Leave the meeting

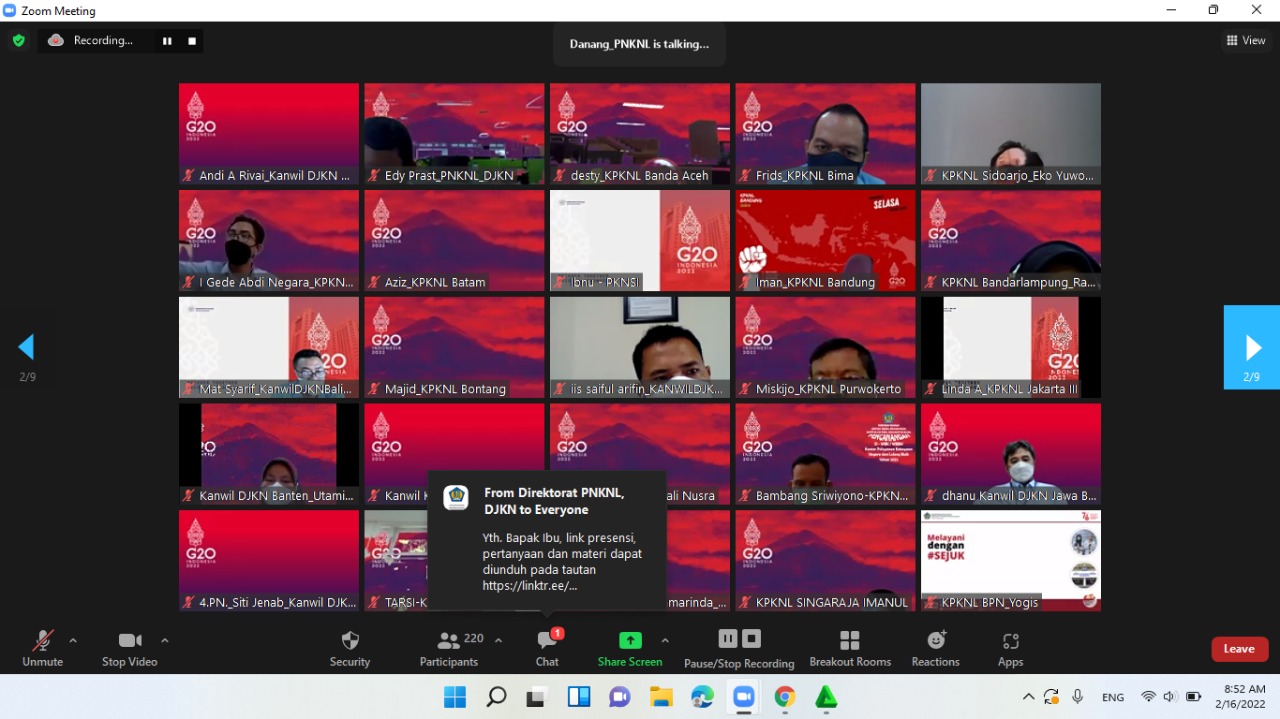[1239, 649]
